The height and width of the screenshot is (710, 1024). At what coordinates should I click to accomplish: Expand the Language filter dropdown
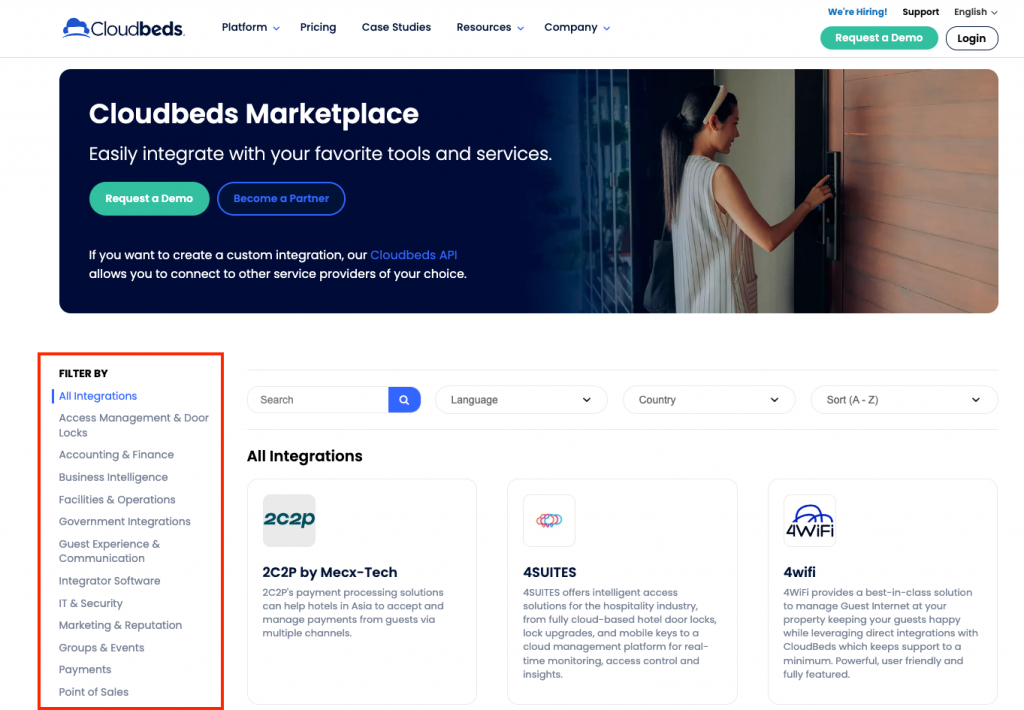pos(521,400)
